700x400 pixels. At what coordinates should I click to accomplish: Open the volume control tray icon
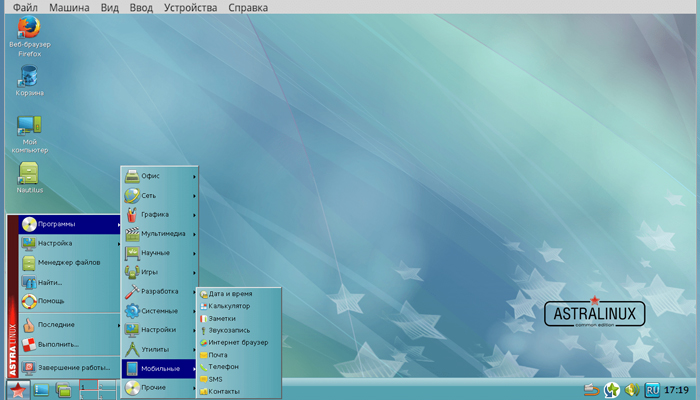tap(632, 390)
